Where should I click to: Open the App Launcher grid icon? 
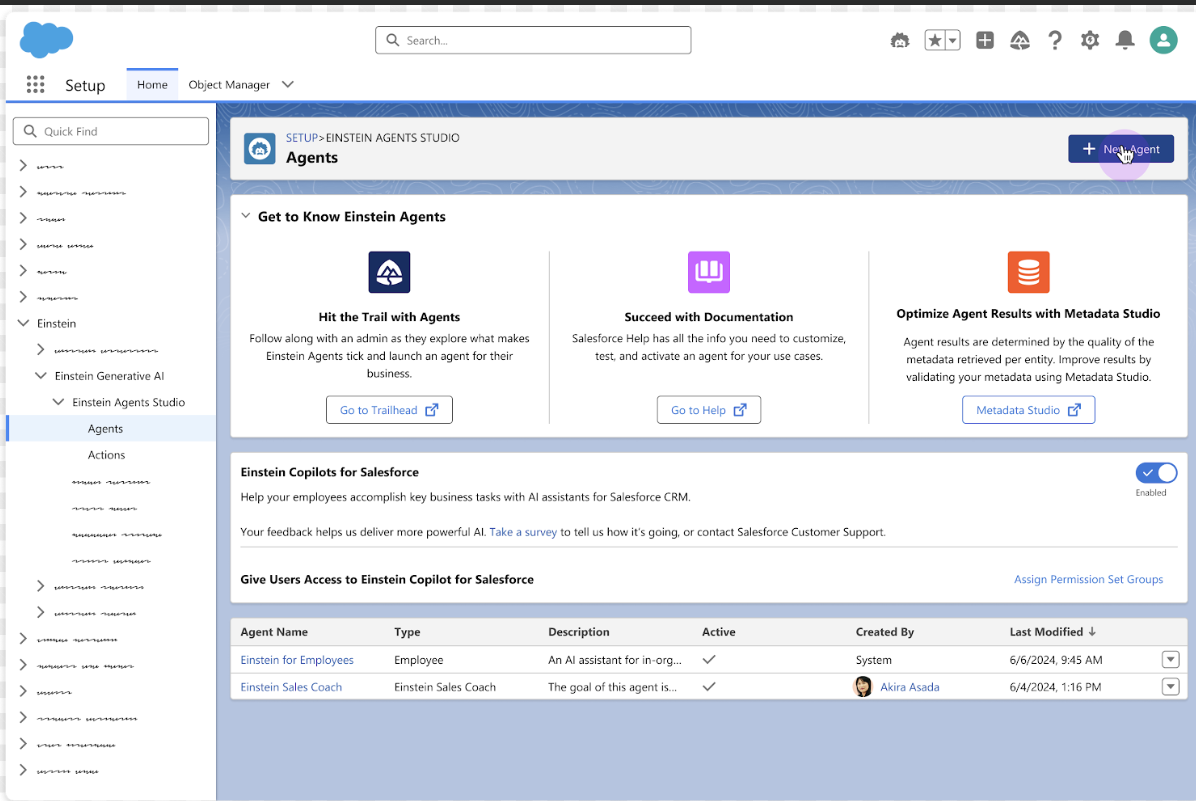point(35,85)
